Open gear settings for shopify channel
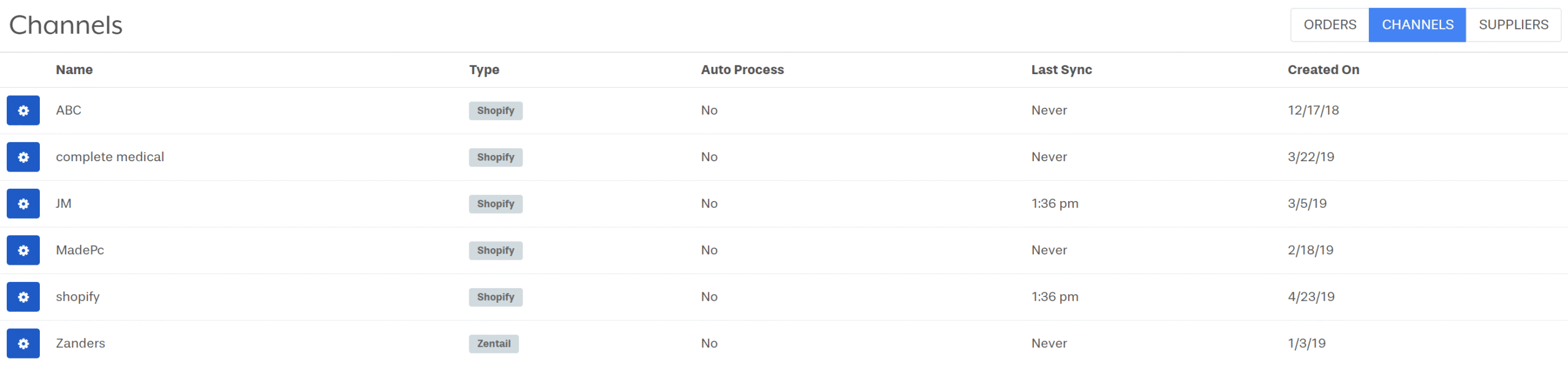1568x383 pixels. coord(23,297)
